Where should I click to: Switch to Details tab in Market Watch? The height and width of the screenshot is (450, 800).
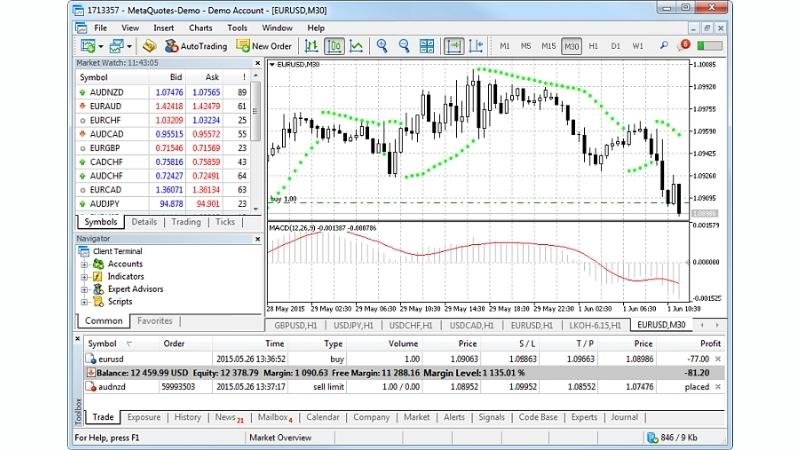[144, 222]
